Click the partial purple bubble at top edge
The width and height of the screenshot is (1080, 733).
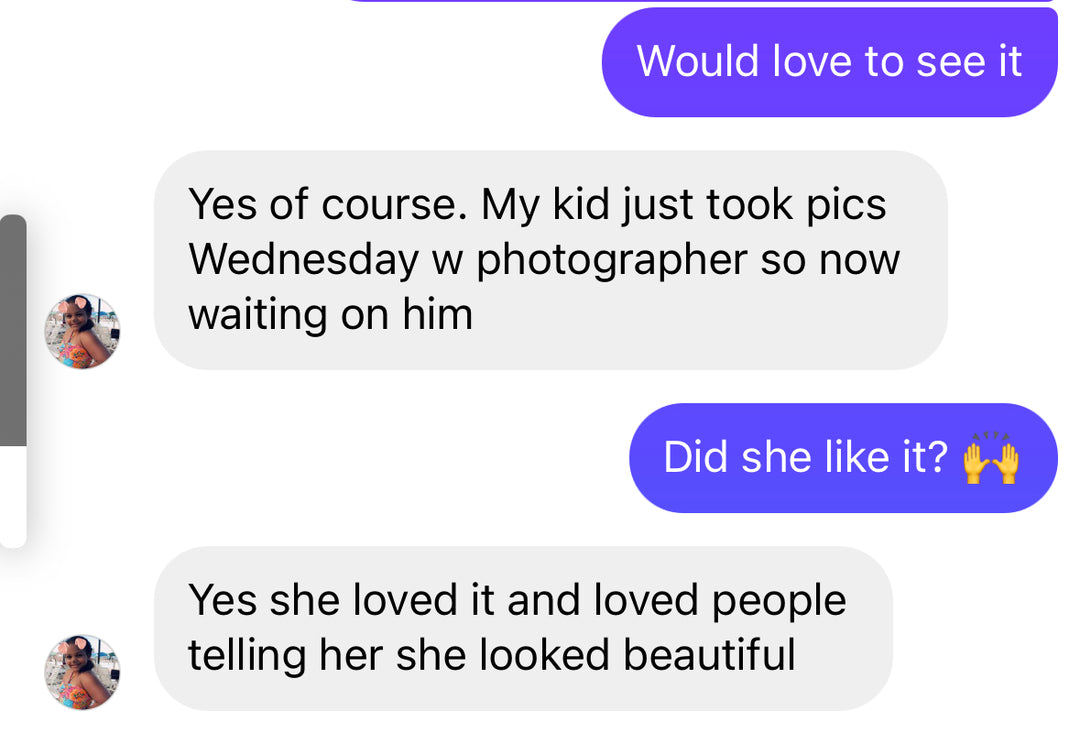click(x=703, y=1)
